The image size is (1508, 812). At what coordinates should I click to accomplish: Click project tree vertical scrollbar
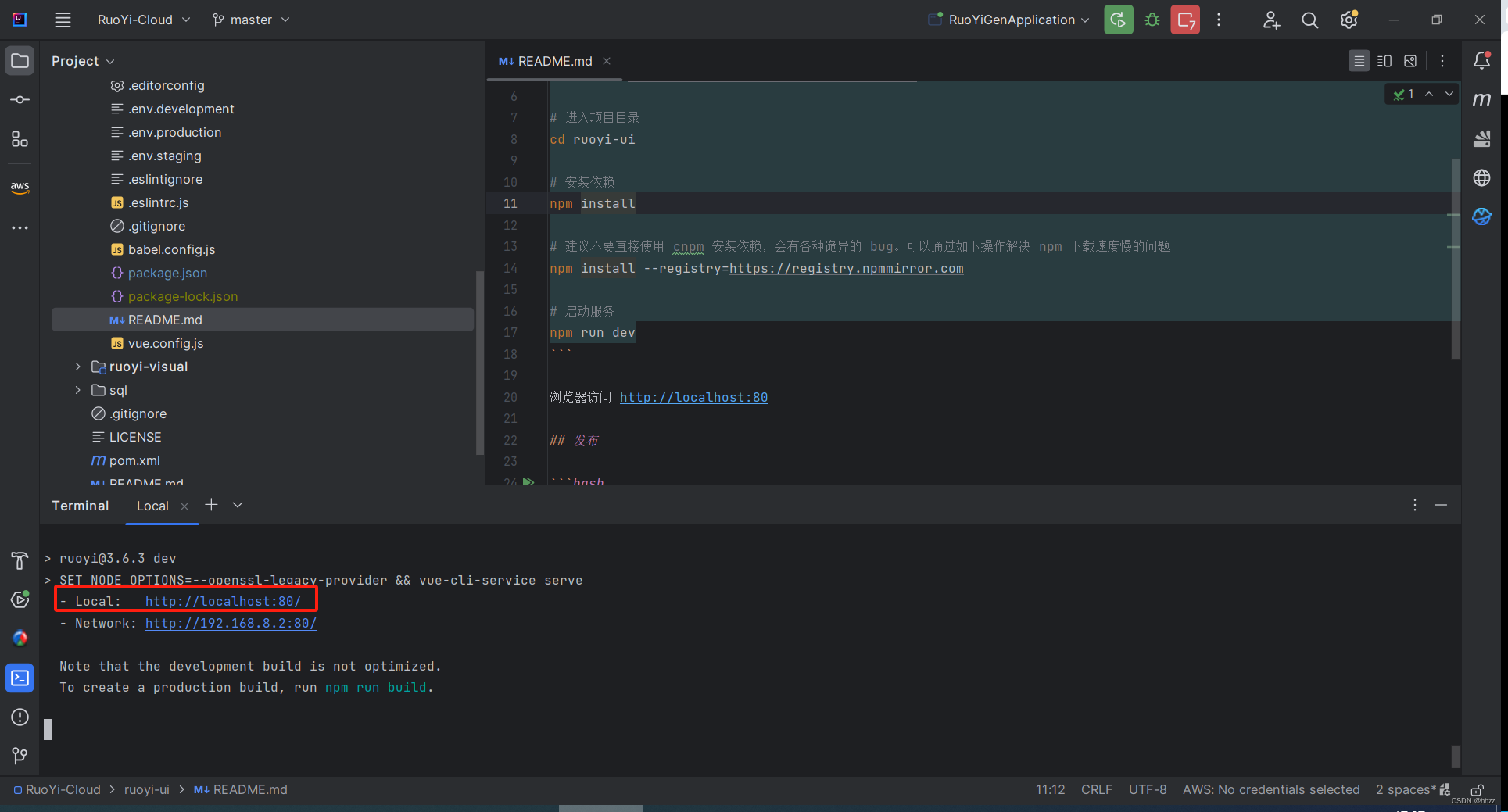480,363
